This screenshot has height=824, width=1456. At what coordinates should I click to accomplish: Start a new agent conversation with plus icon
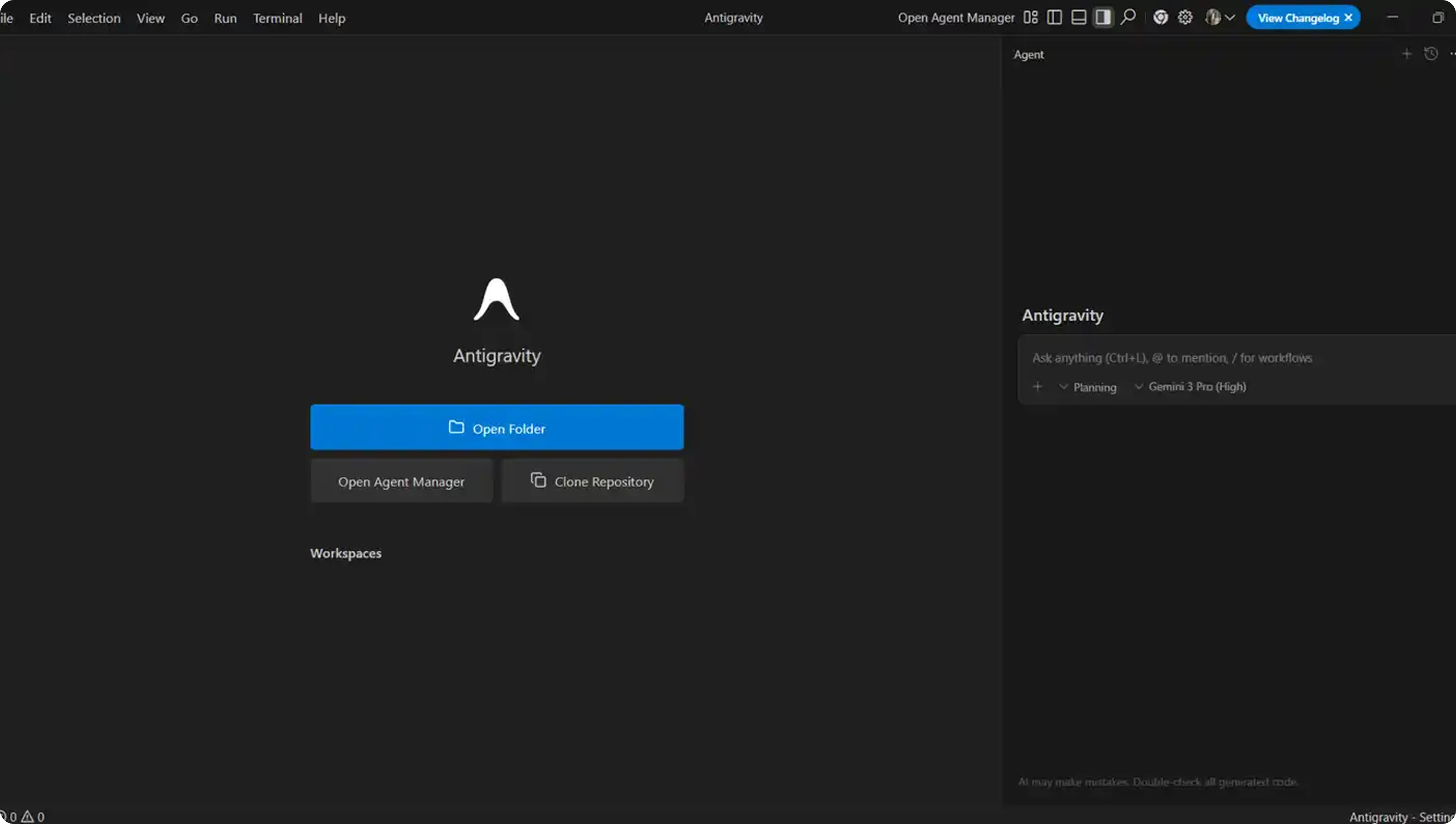[x=1406, y=54]
